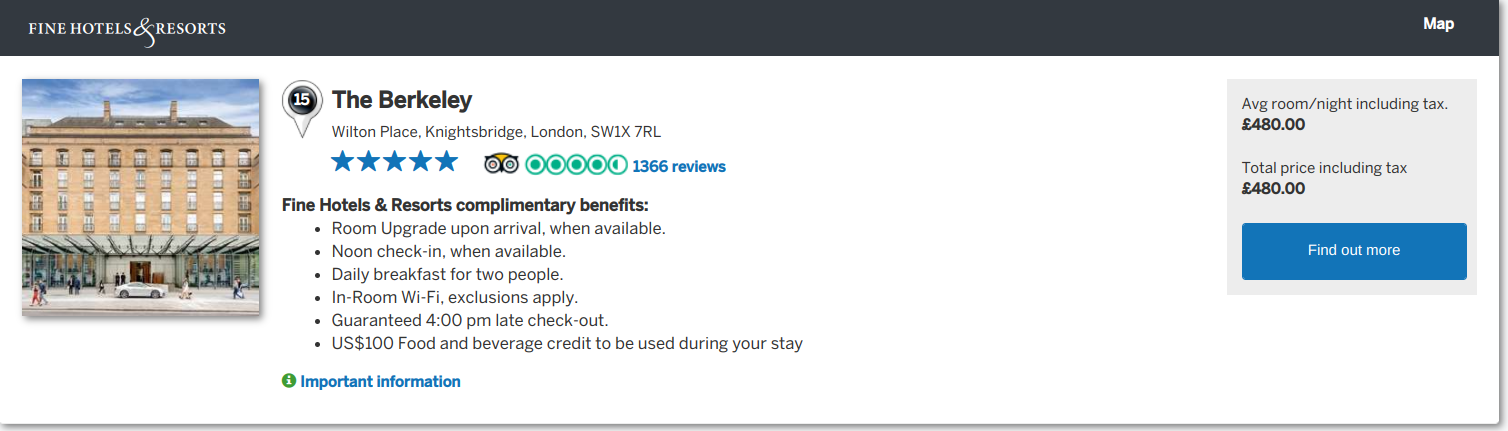The image size is (1508, 431).
Task: Click the Daily breakfast for two benefit
Action: click(447, 274)
